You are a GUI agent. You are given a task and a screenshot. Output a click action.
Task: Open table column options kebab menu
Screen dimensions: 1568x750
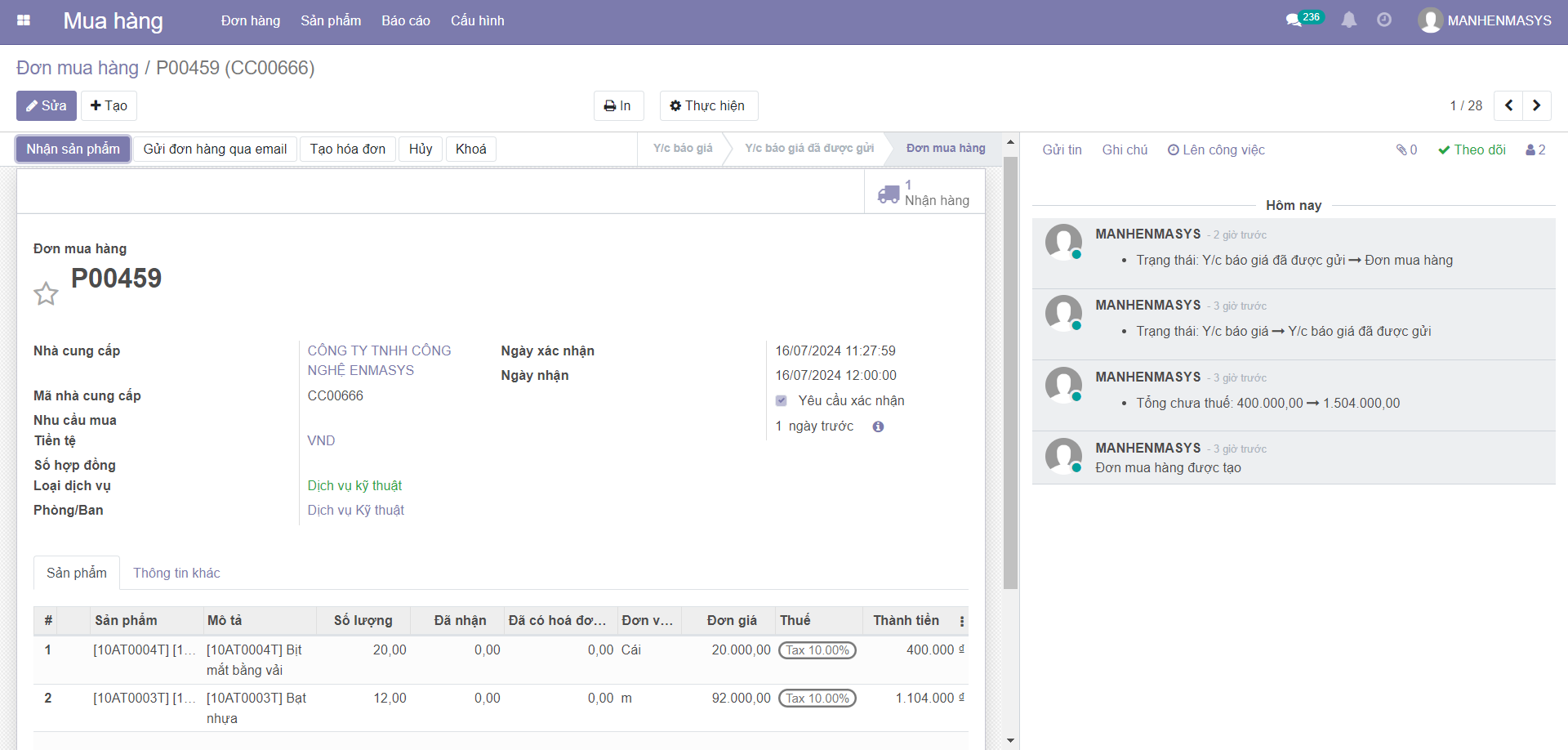[962, 621]
